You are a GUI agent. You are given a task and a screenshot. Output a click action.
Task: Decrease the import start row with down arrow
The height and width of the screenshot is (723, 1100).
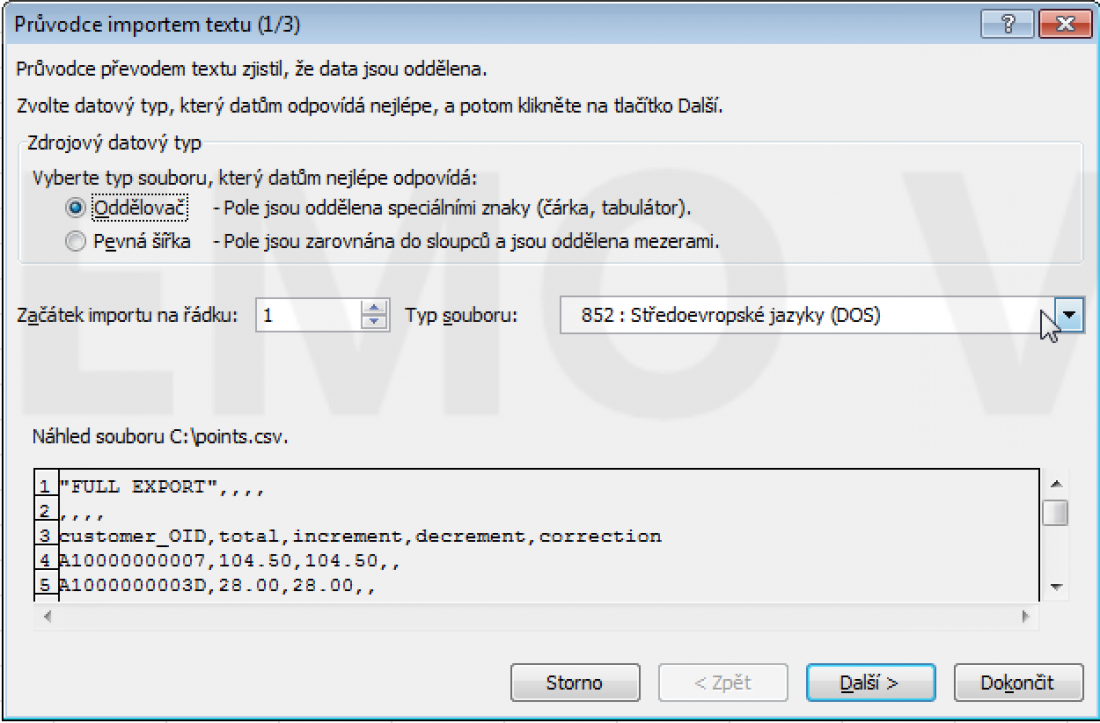[374, 323]
